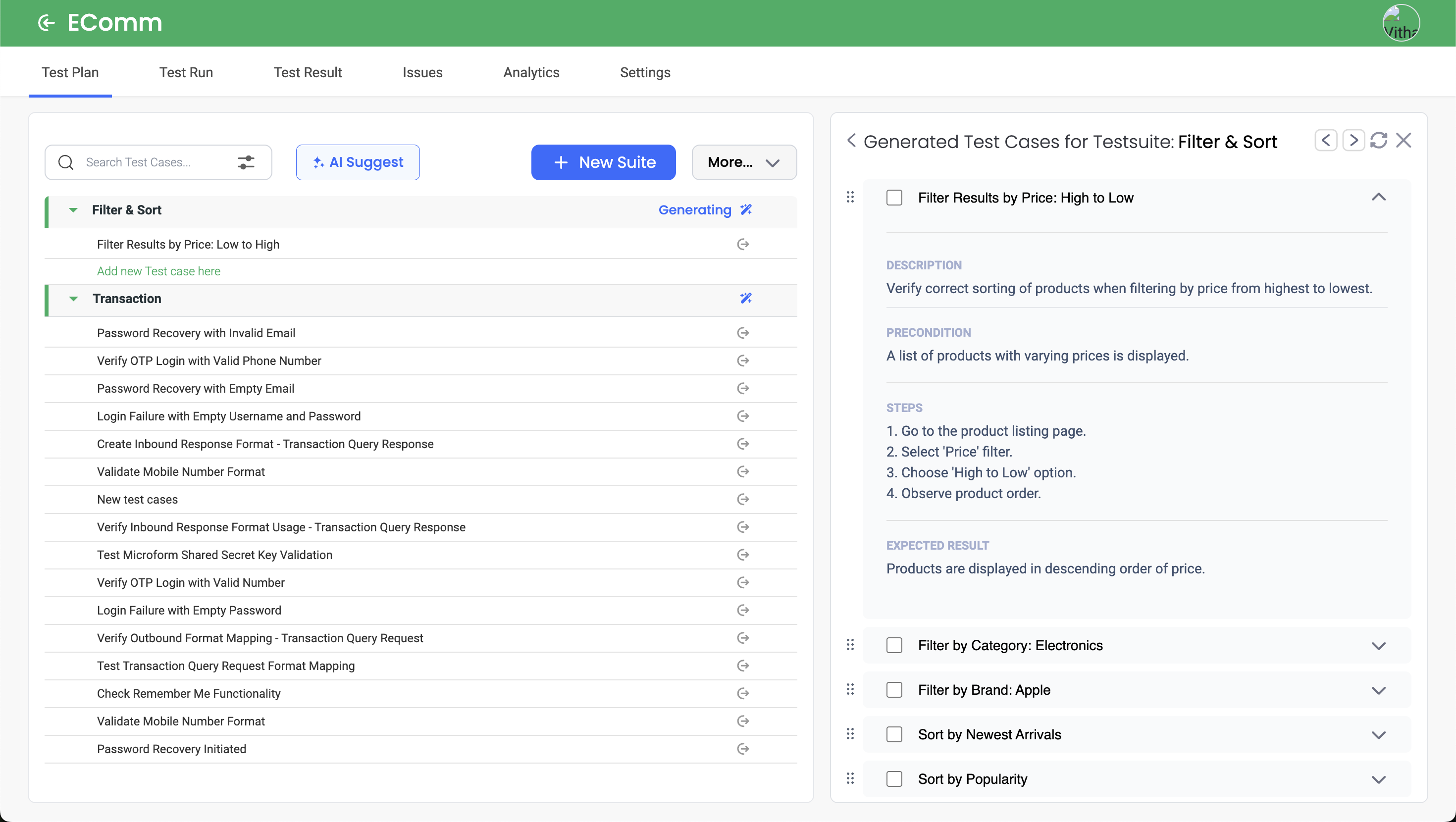Click move icon for Password Recovery with Invalid Email
Screen dimensions: 1456x822
[x=743, y=333]
